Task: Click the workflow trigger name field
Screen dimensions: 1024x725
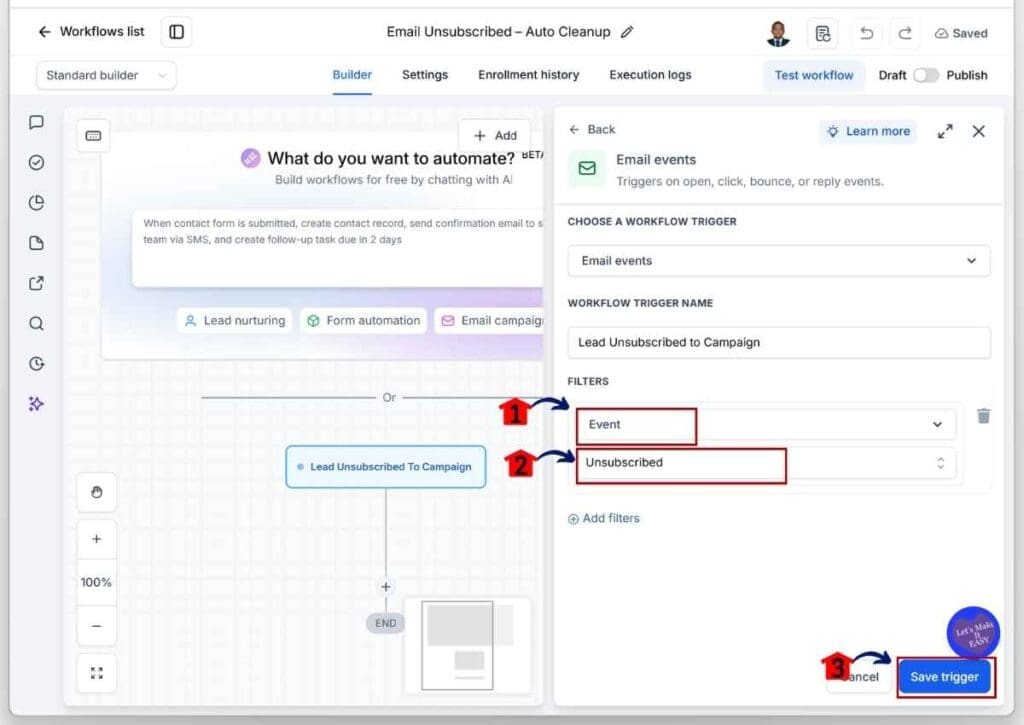Action: (x=778, y=342)
